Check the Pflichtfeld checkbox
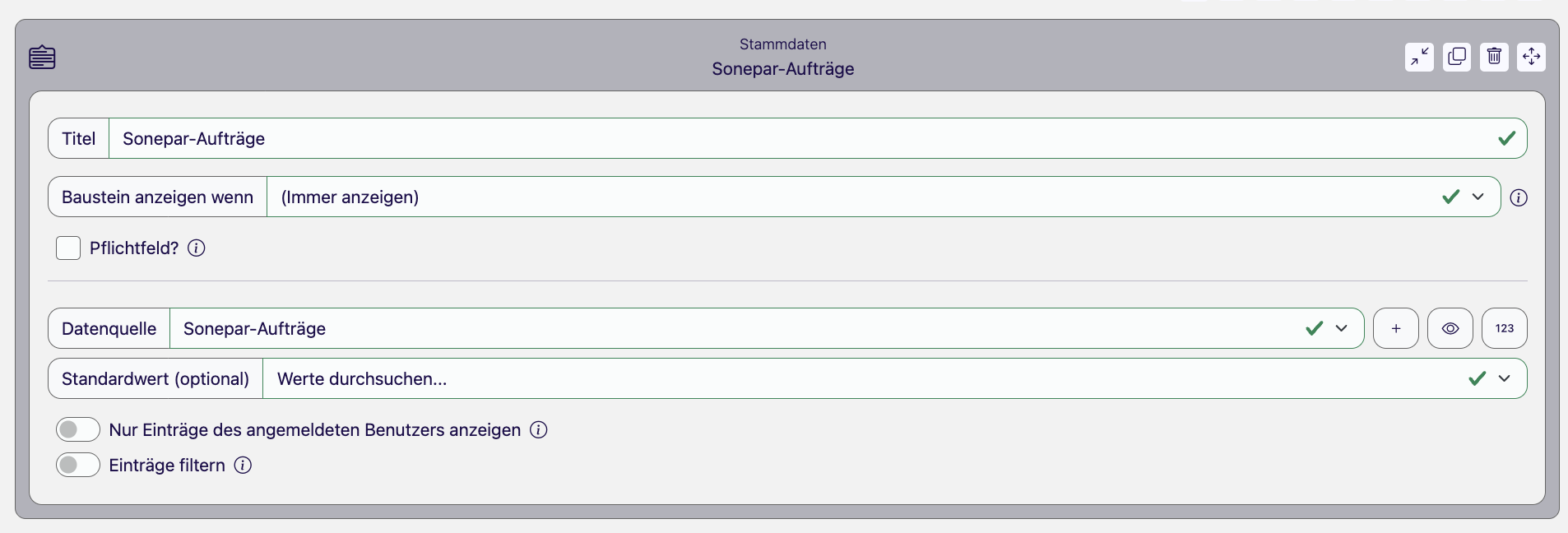This screenshot has width=1568, height=533. (x=68, y=248)
